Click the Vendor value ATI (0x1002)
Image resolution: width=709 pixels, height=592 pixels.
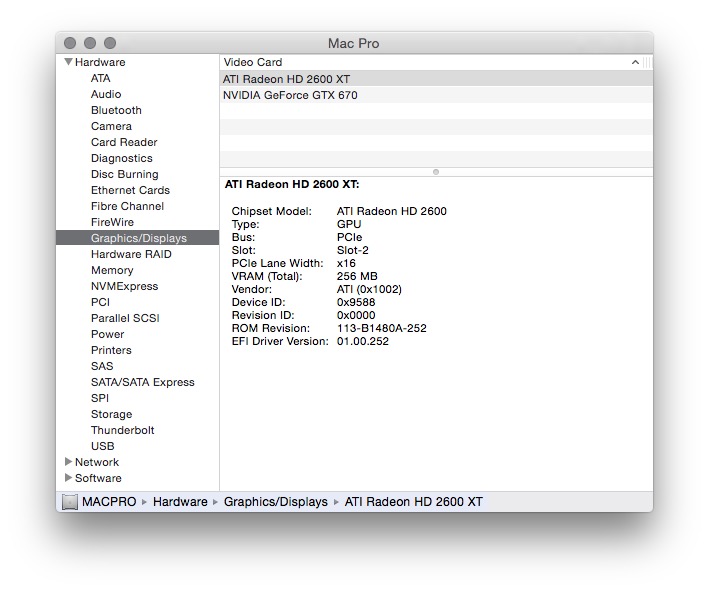pyautogui.click(x=369, y=289)
